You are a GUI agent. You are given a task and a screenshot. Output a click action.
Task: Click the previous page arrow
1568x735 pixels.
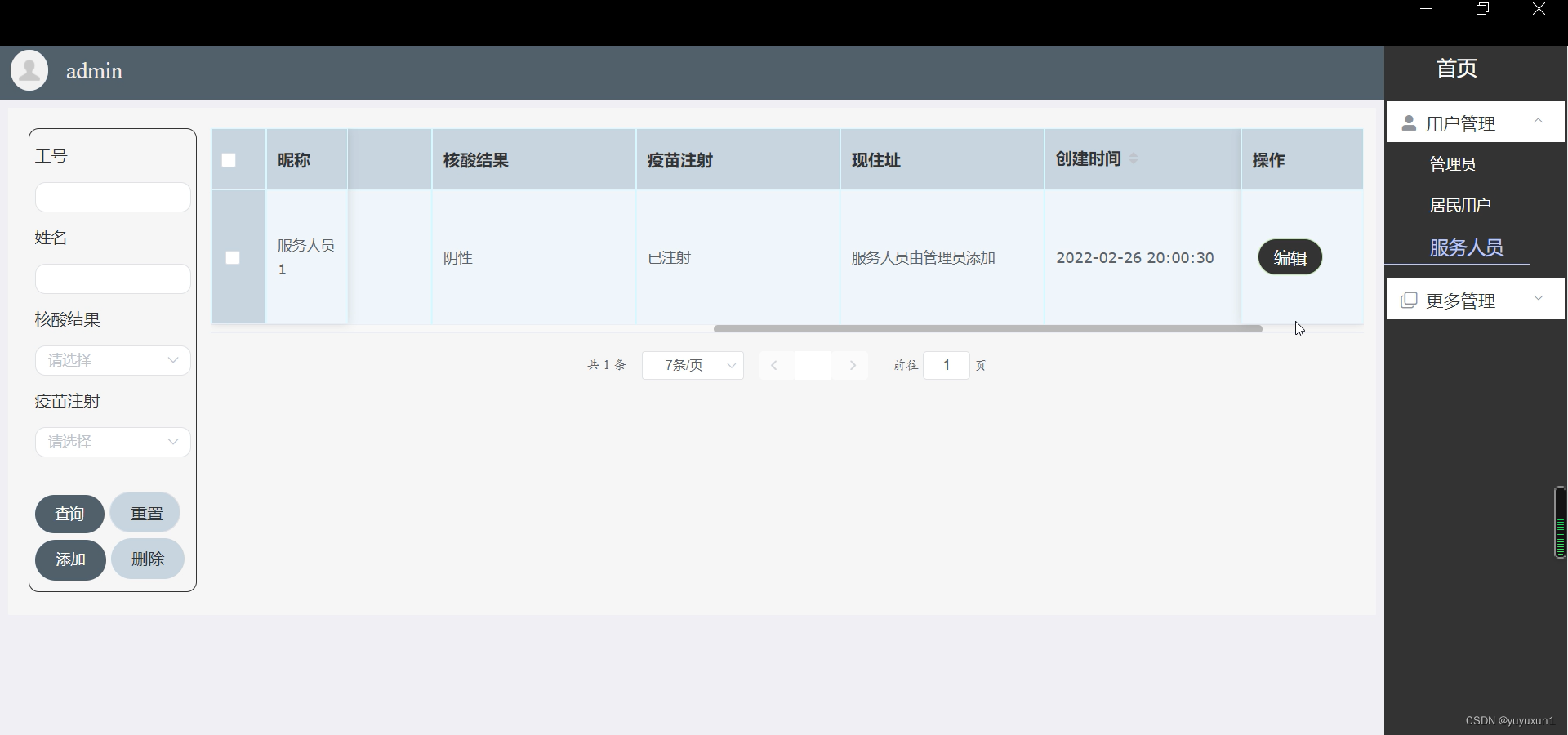coord(773,365)
